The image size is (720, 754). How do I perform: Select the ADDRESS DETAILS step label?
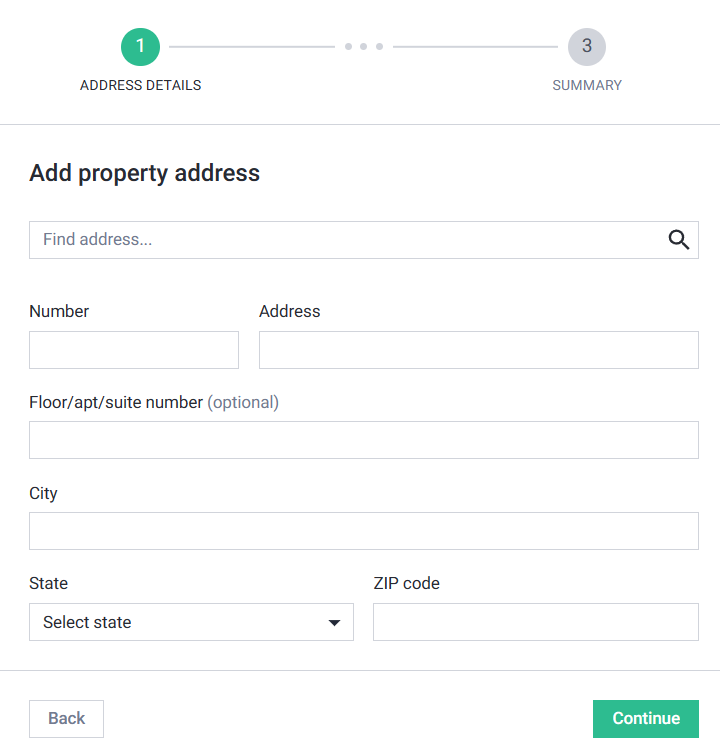tap(140, 86)
